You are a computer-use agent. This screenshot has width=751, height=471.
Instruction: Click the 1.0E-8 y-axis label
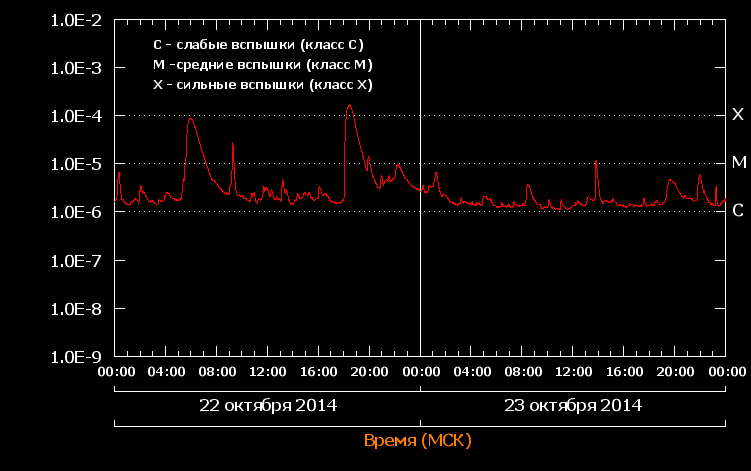pos(76,309)
